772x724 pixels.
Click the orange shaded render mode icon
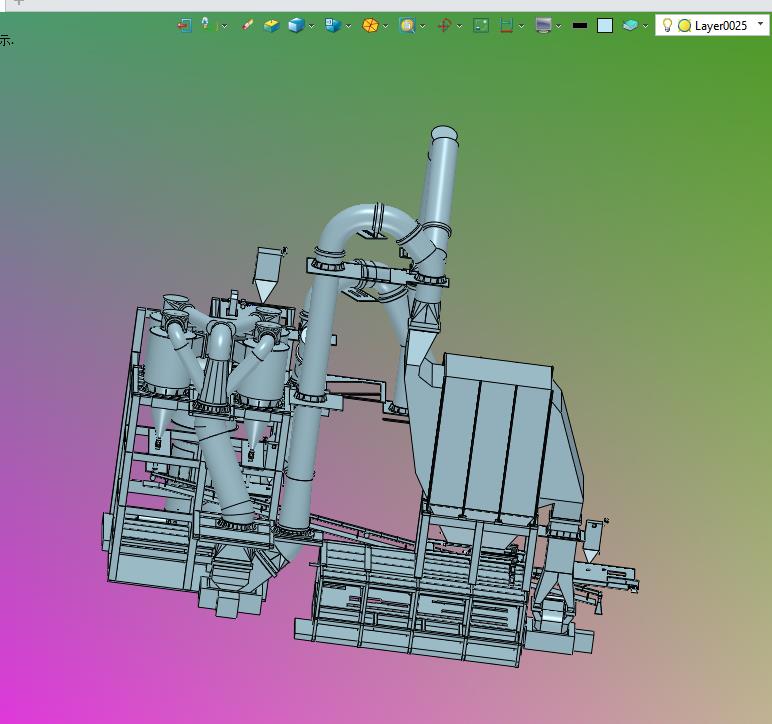370,25
